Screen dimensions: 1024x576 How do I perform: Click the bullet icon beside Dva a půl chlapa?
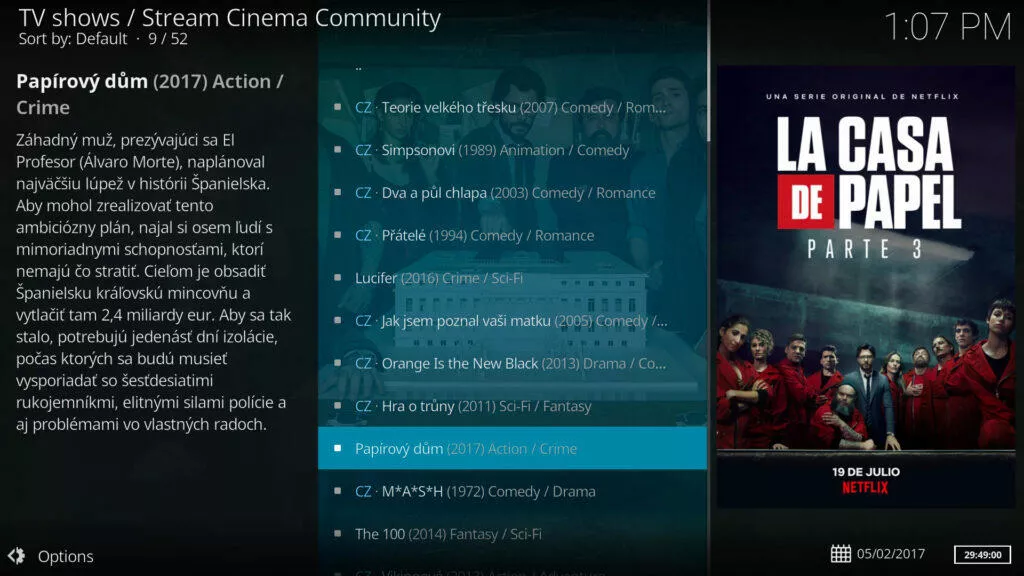coord(338,193)
